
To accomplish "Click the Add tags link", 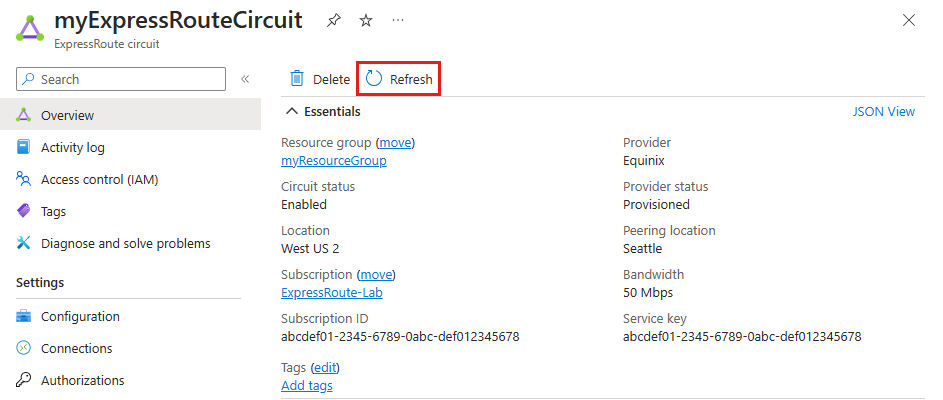I will (x=307, y=385).
